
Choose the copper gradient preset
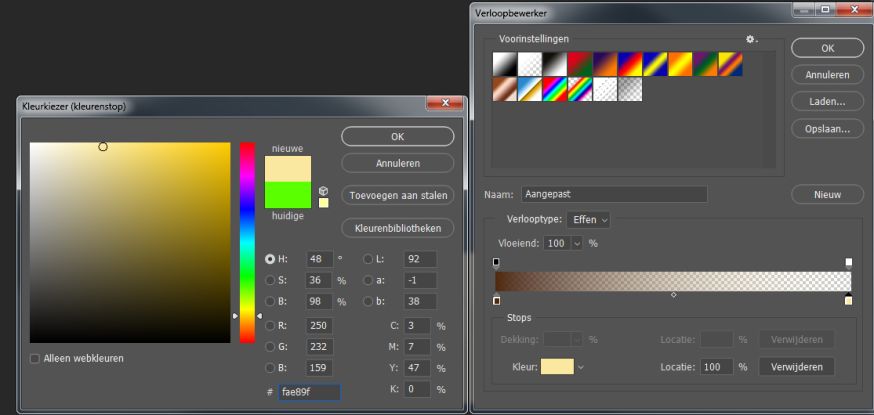tap(504, 89)
